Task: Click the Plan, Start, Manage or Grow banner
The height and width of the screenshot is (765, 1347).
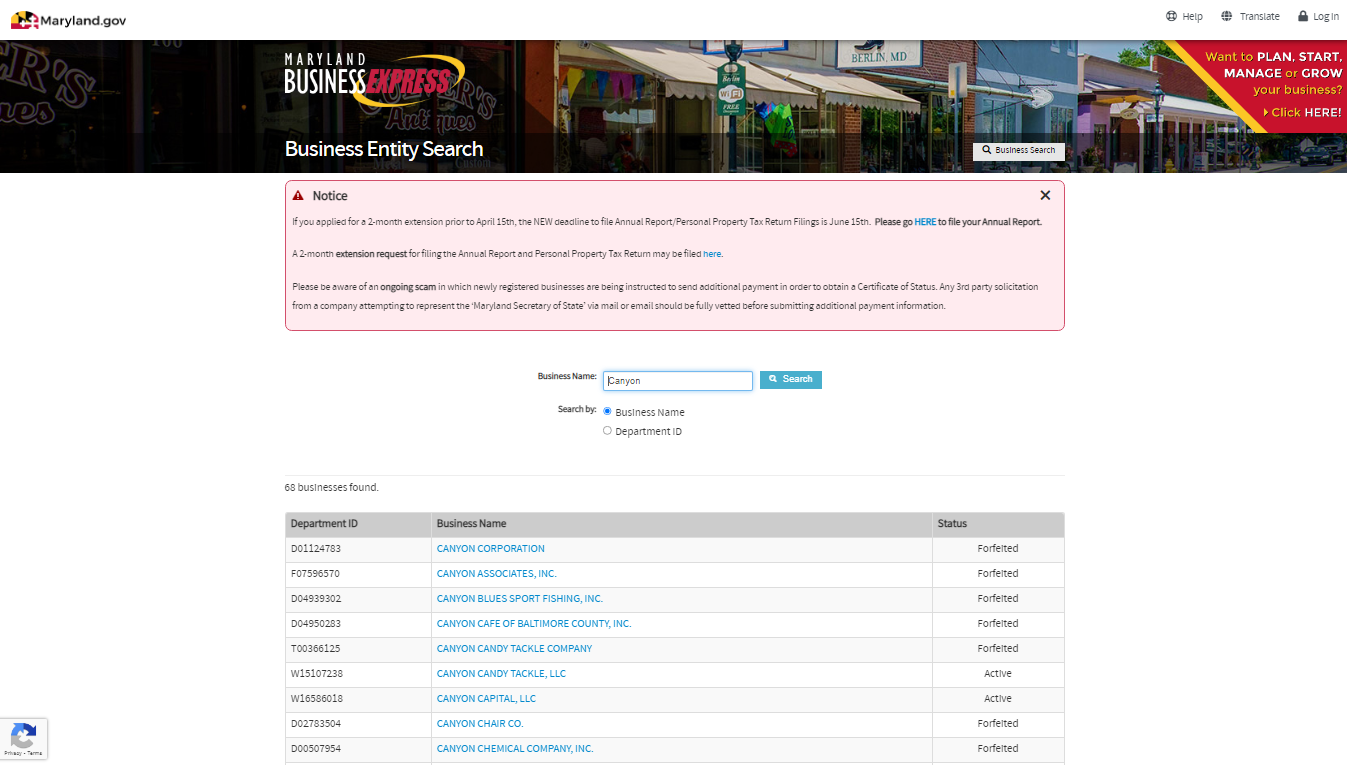Action: 1270,85
